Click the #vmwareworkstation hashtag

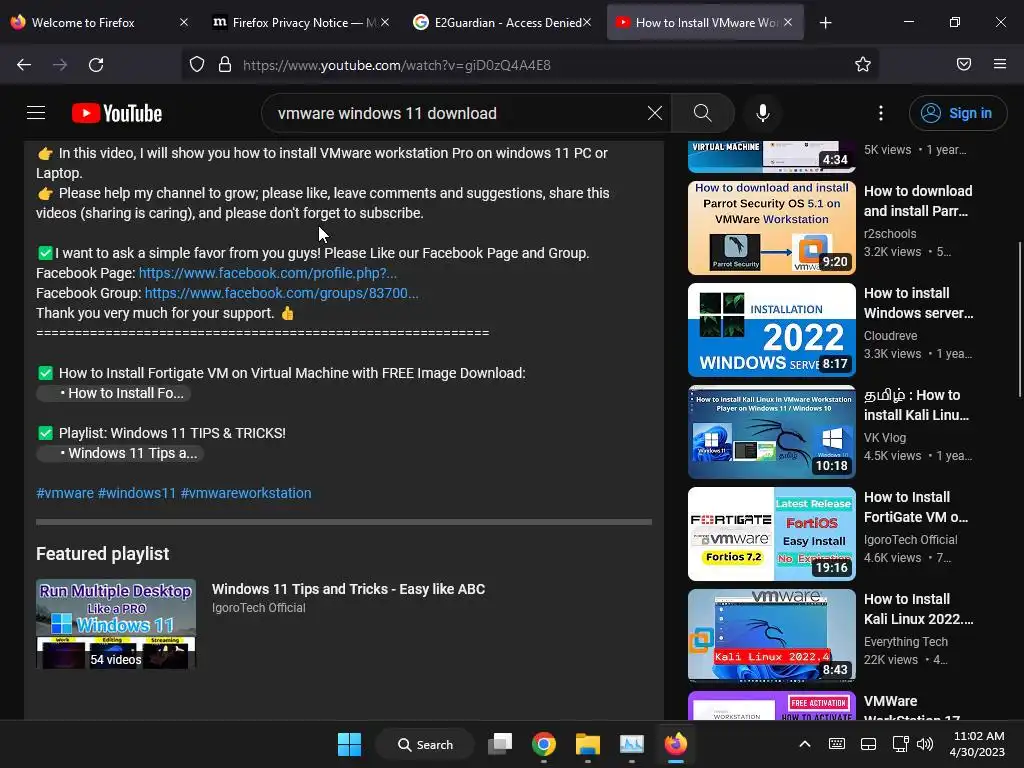tap(246, 493)
